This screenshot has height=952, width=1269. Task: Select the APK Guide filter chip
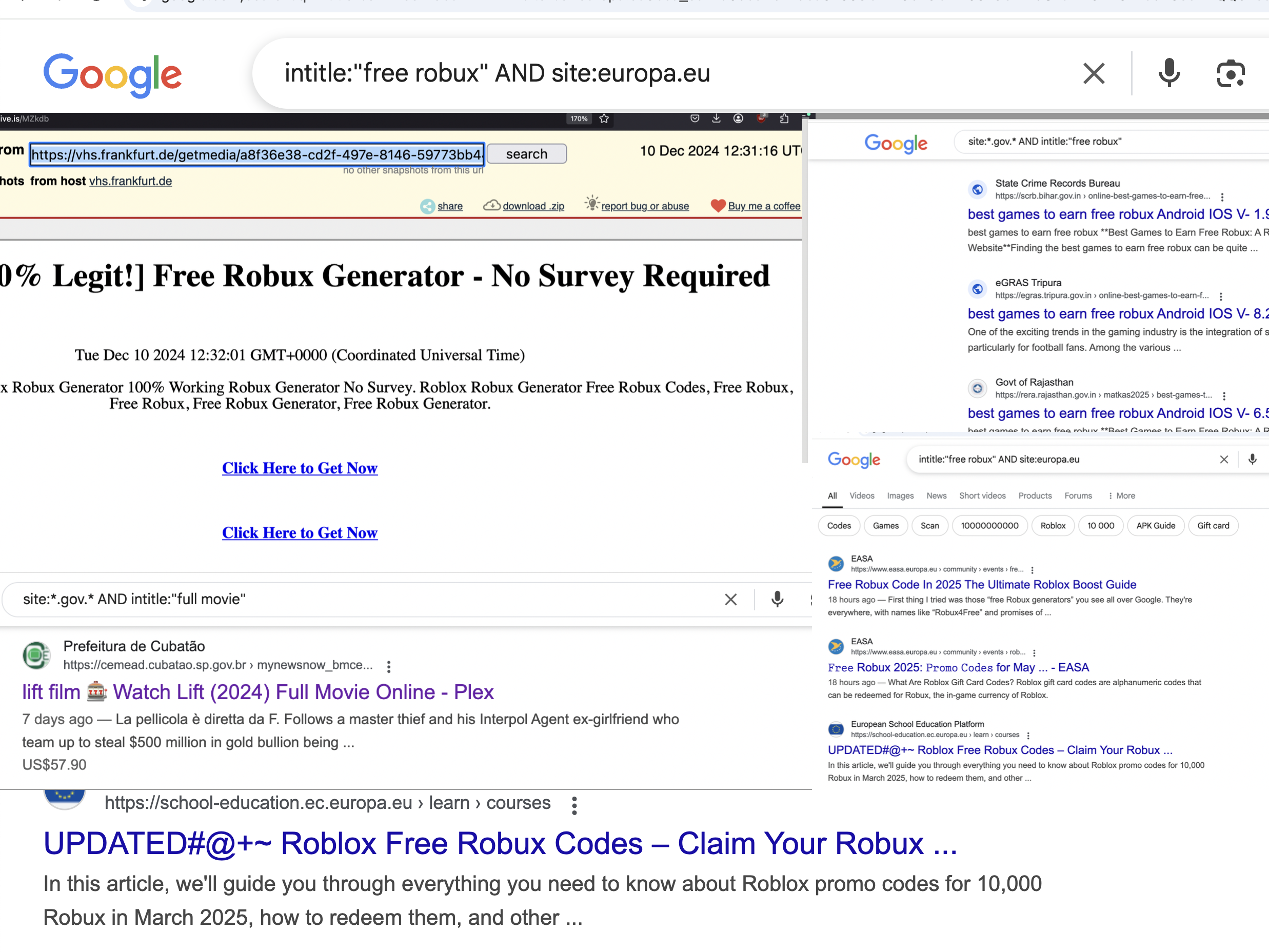(x=1156, y=526)
